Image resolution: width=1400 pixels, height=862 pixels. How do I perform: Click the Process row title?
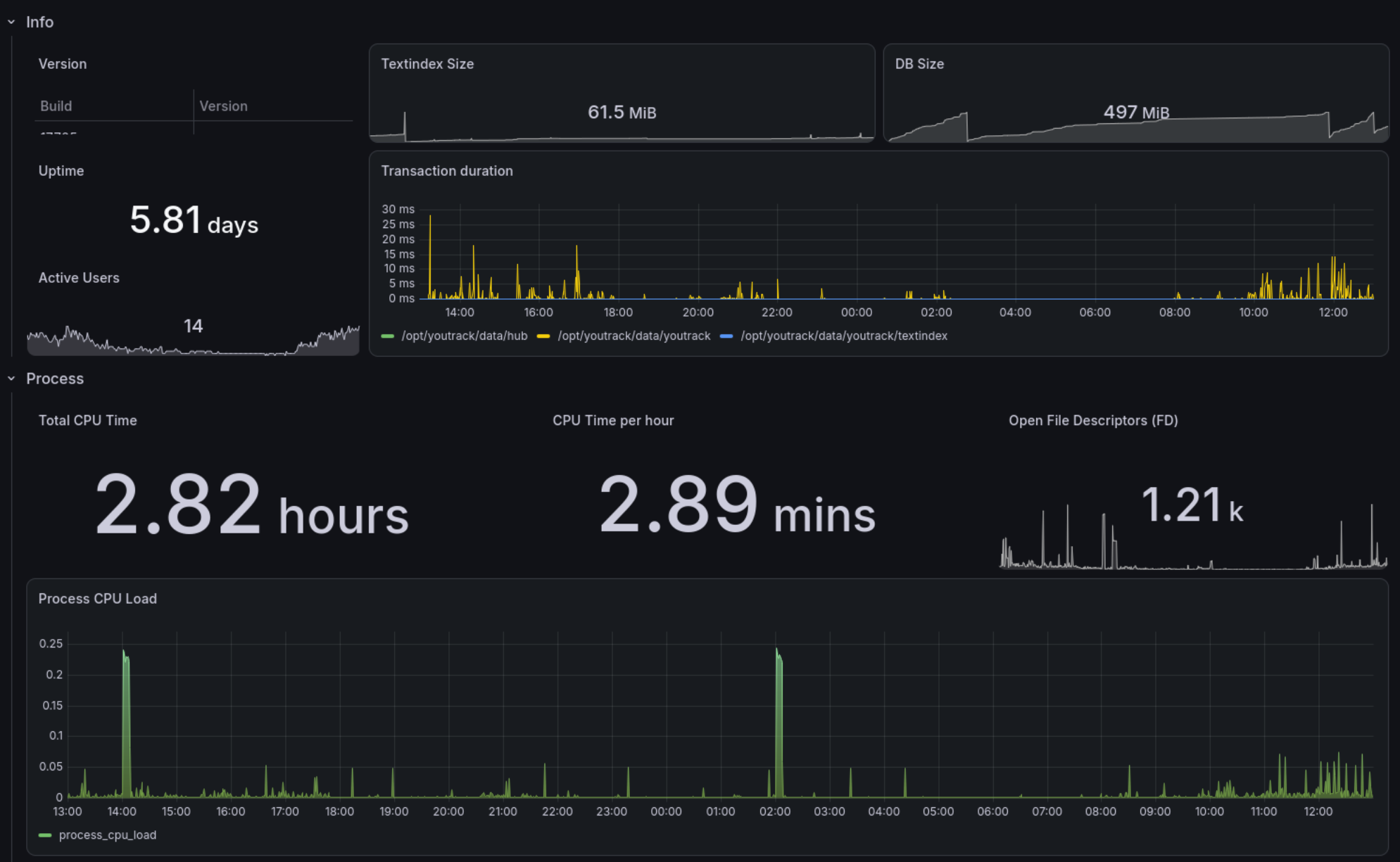coord(55,379)
